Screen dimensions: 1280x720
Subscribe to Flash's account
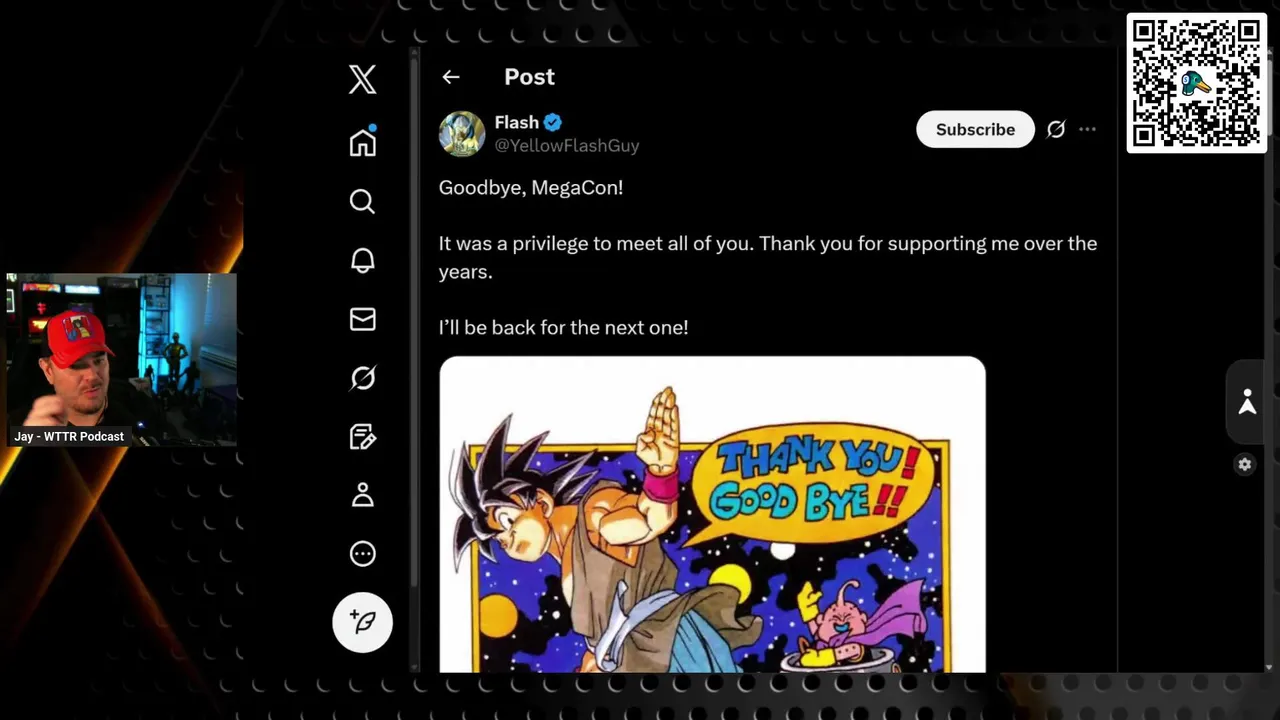pos(975,129)
